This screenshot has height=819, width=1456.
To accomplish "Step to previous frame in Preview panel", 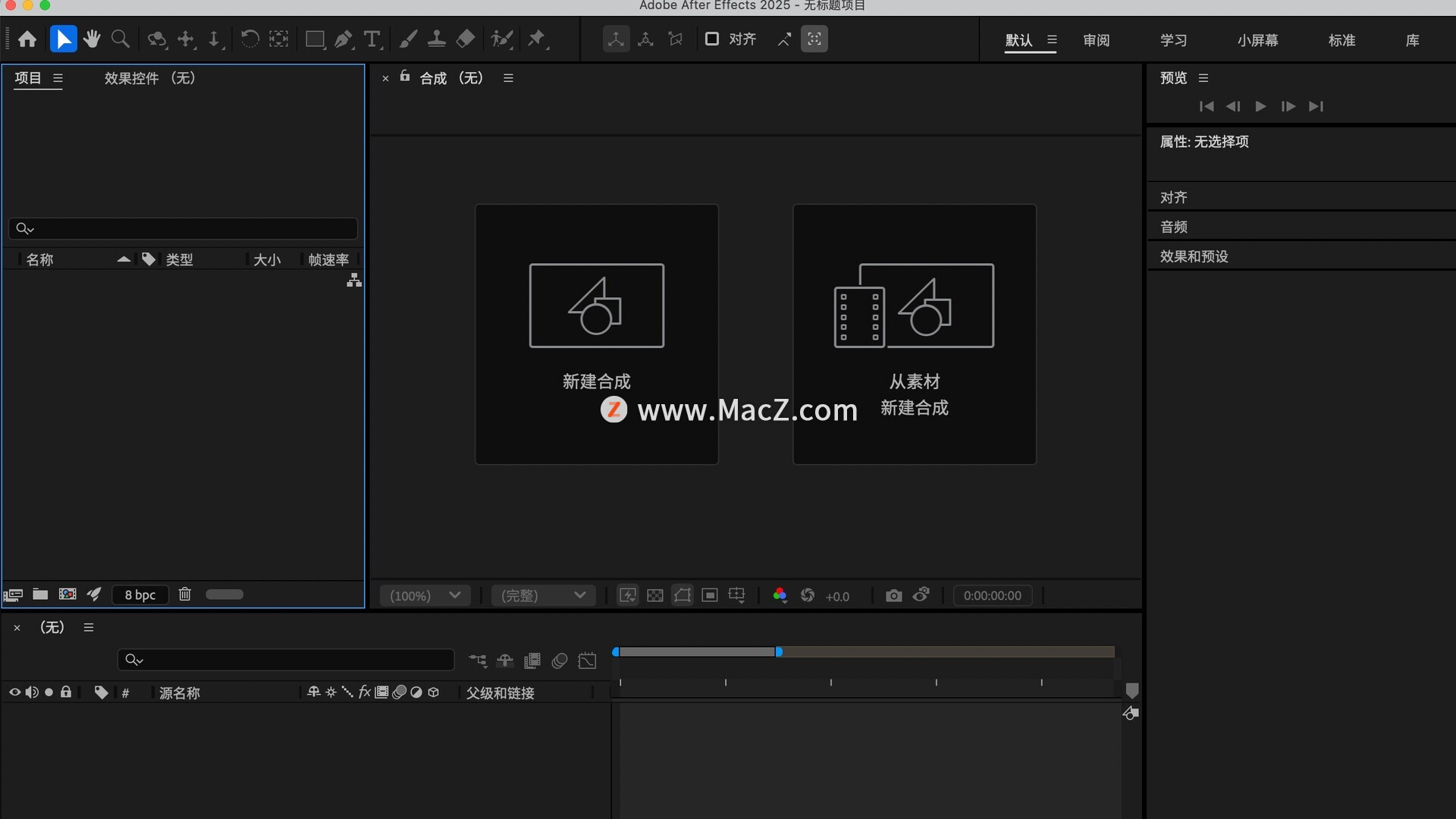I will 1233,107.
